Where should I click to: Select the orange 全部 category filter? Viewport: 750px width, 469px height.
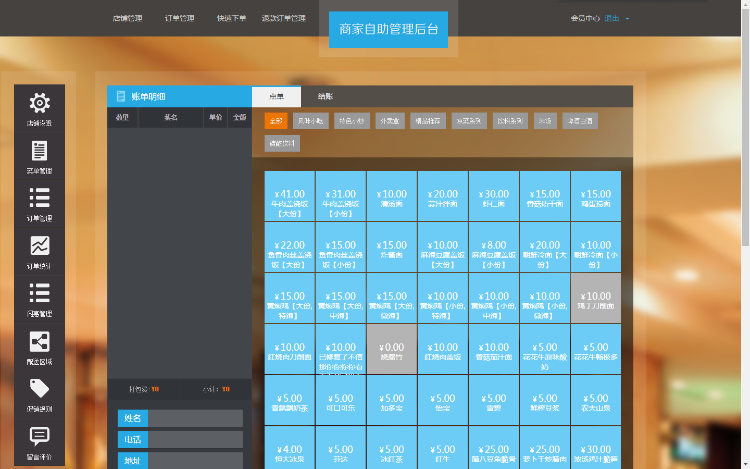pyautogui.click(x=276, y=121)
